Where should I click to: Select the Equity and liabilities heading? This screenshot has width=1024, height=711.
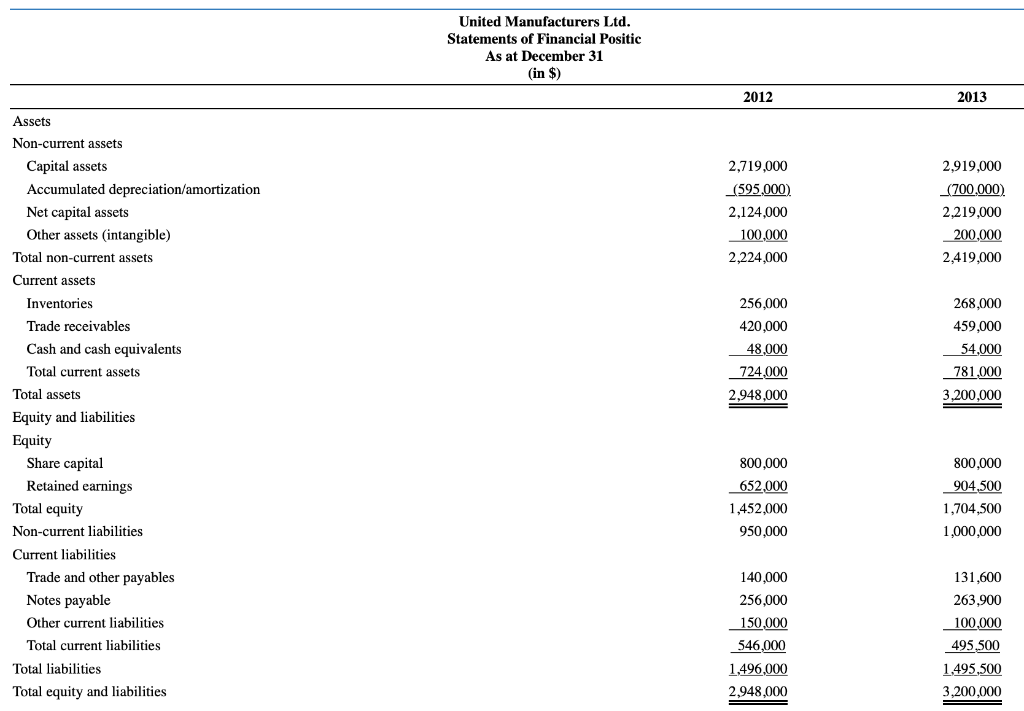(x=75, y=417)
